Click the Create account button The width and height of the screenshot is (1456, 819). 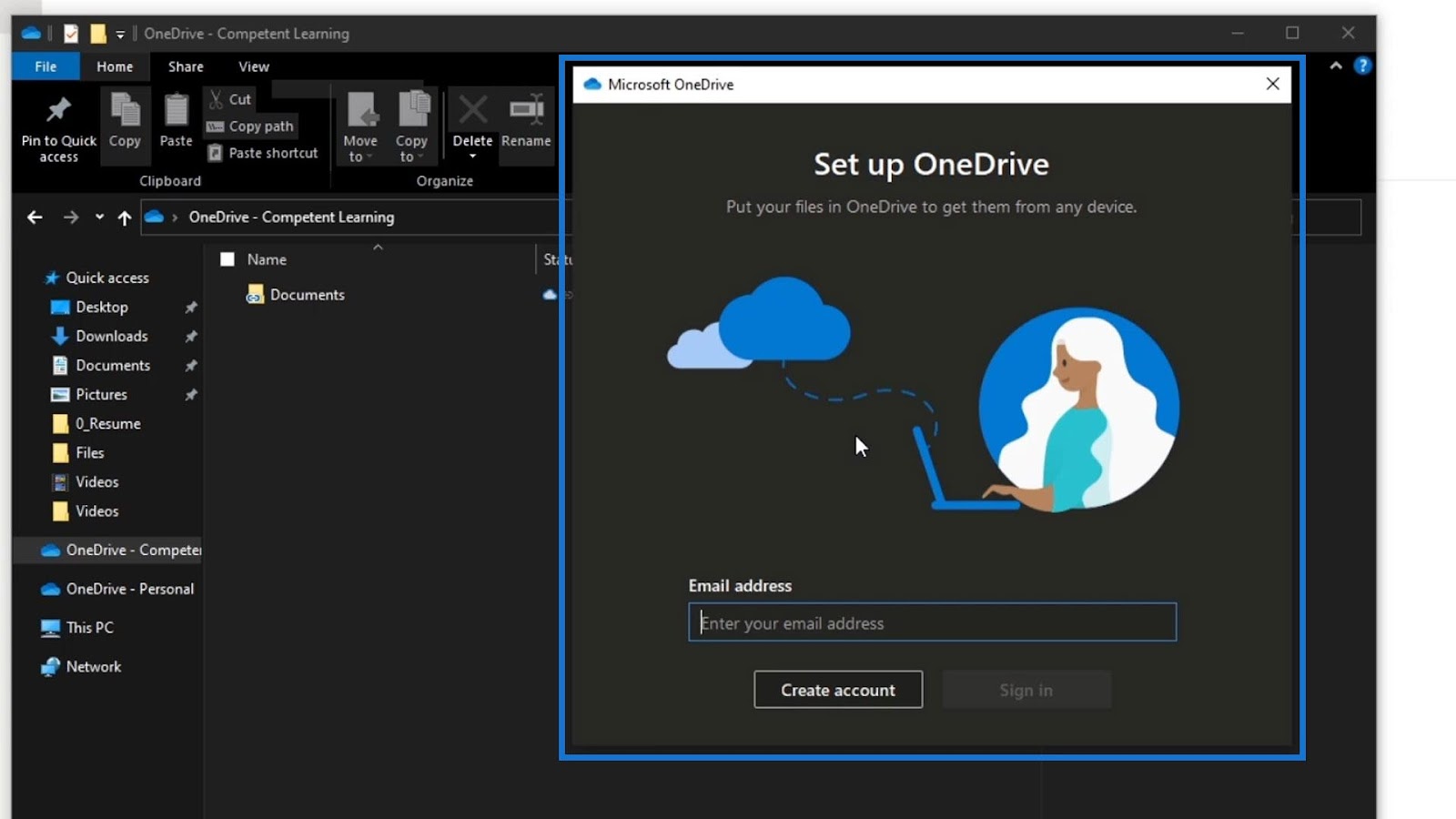[838, 690]
